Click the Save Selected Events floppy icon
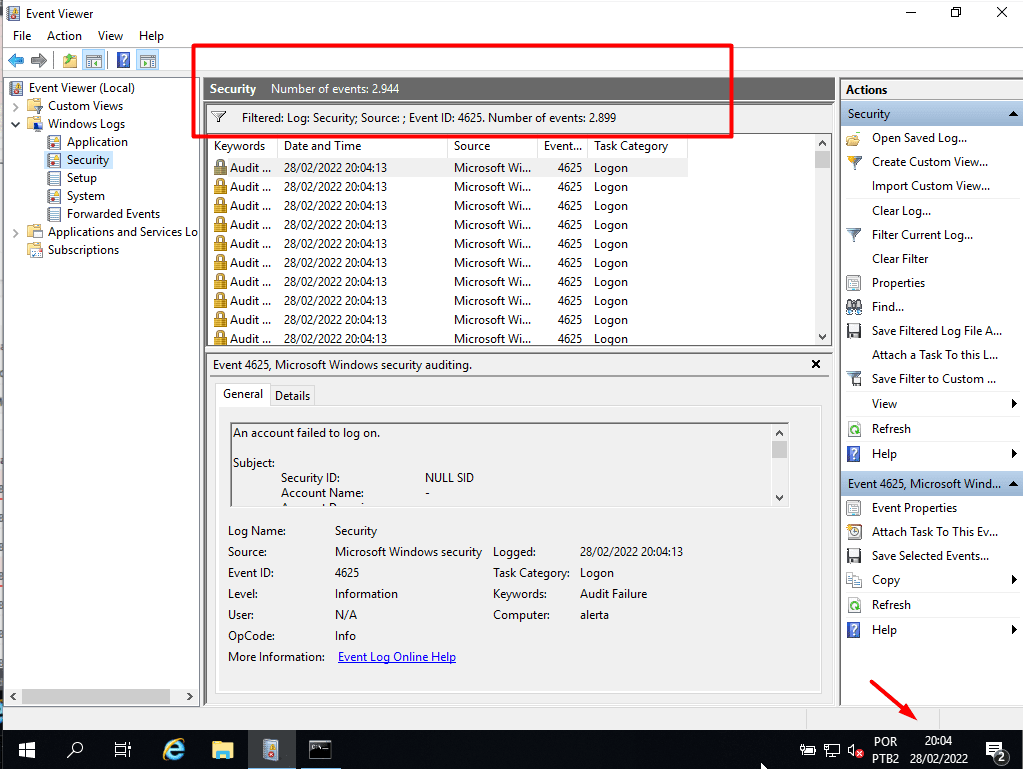Image resolution: width=1023 pixels, height=769 pixels. 853,556
